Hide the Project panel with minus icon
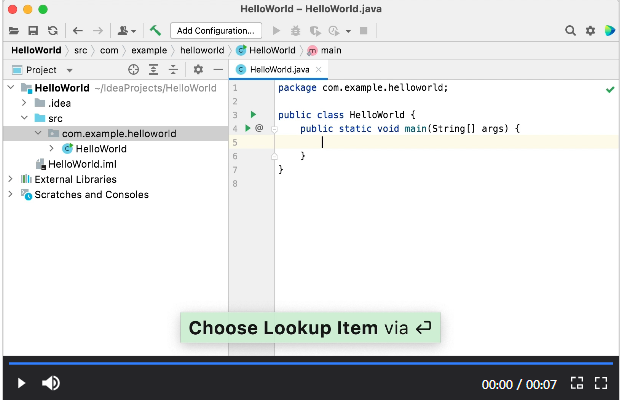 [218, 70]
